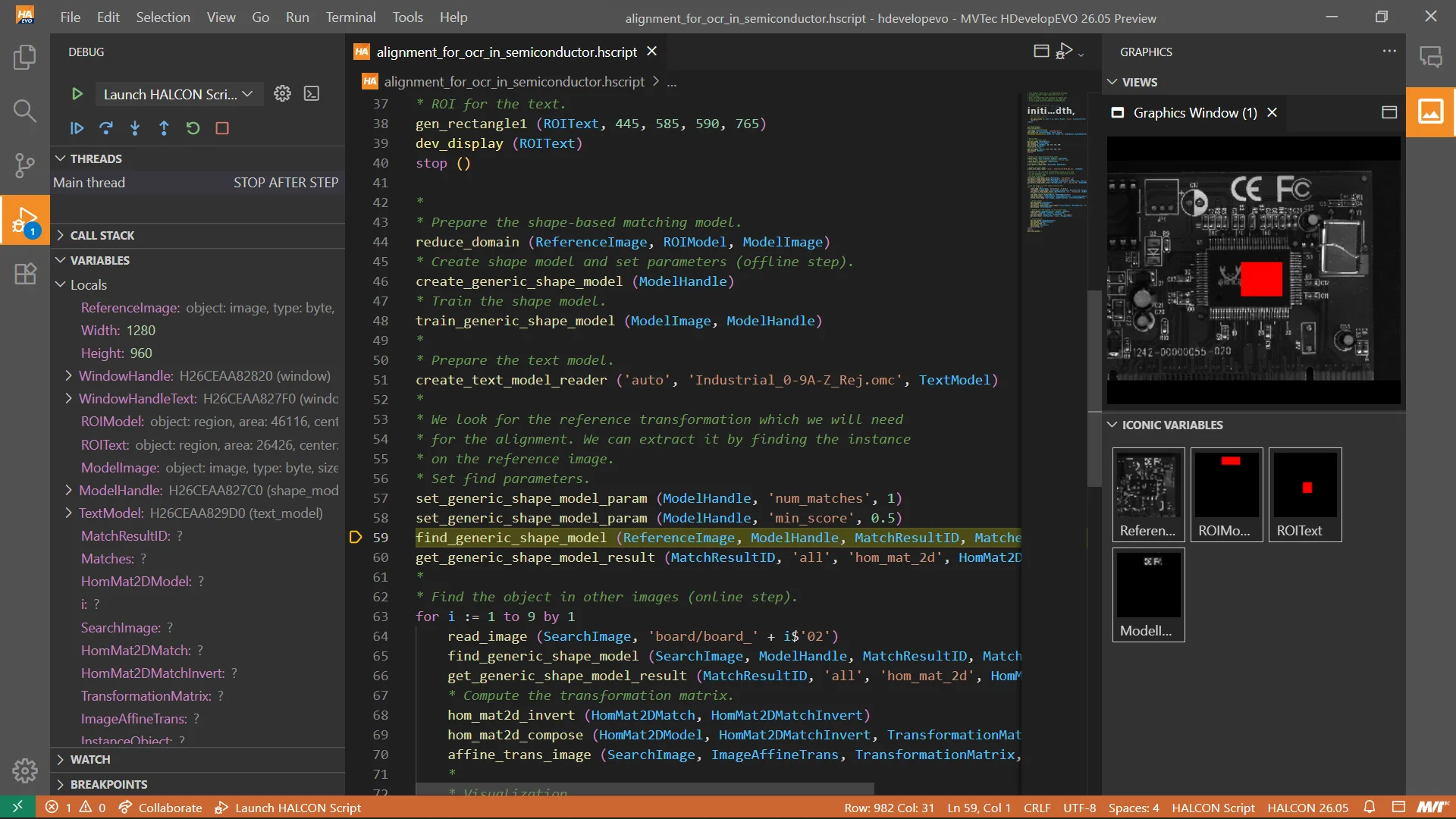This screenshot has height=819, width=1456.
Task: Toggle breakpoint marker at line 59
Action: pyautogui.click(x=356, y=537)
